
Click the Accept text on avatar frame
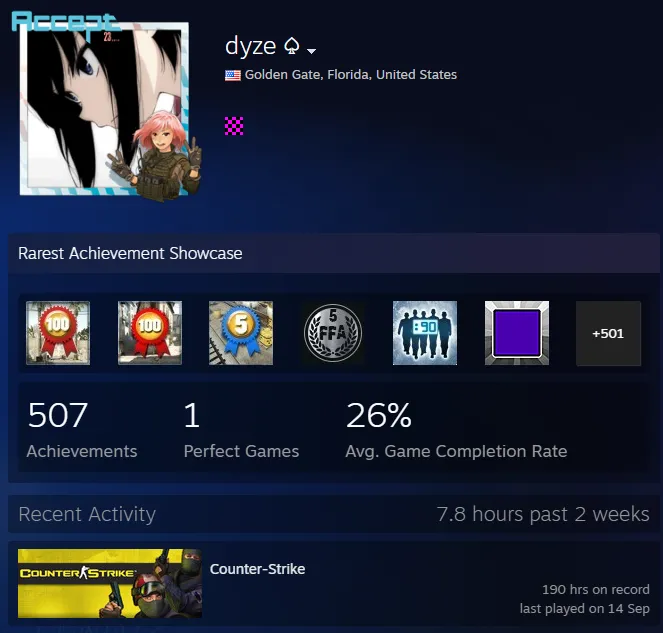coord(64,22)
